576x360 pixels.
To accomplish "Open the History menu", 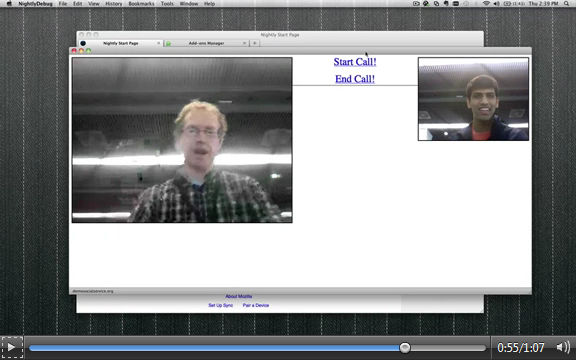I will tap(114, 4).
